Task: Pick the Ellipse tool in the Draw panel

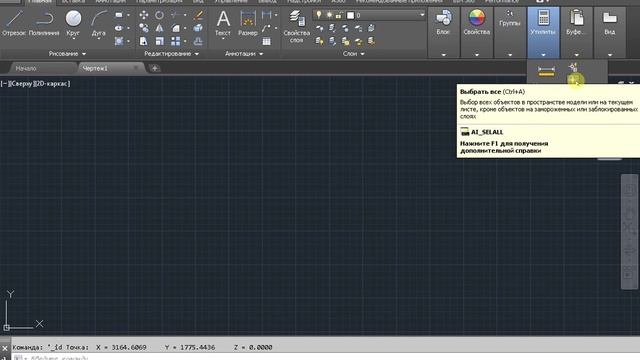Action: pos(118,28)
